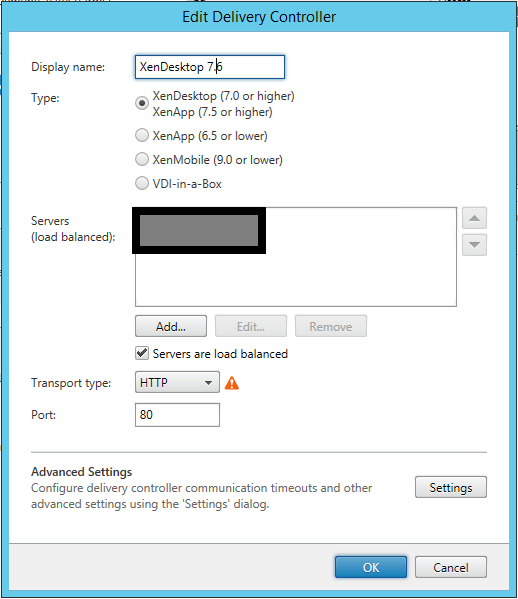Choose VDI-in-a-Box radio option

tap(142, 183)
